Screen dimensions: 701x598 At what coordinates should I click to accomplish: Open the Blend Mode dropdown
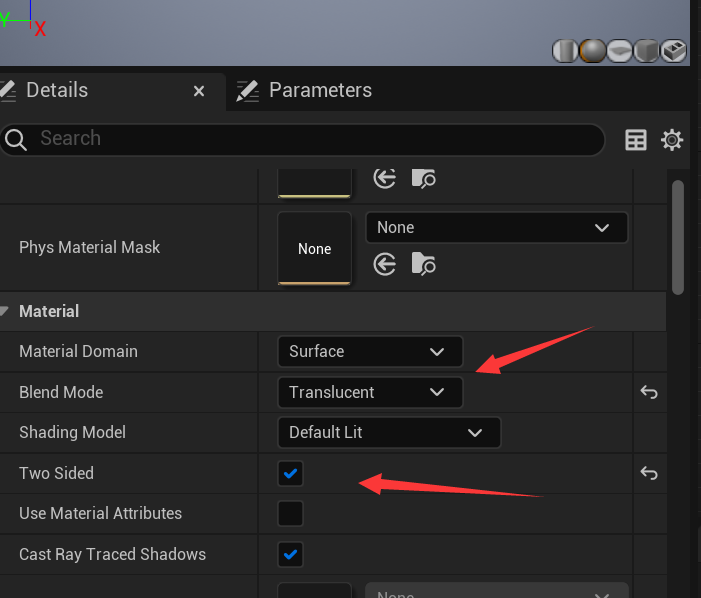point(369,392)
